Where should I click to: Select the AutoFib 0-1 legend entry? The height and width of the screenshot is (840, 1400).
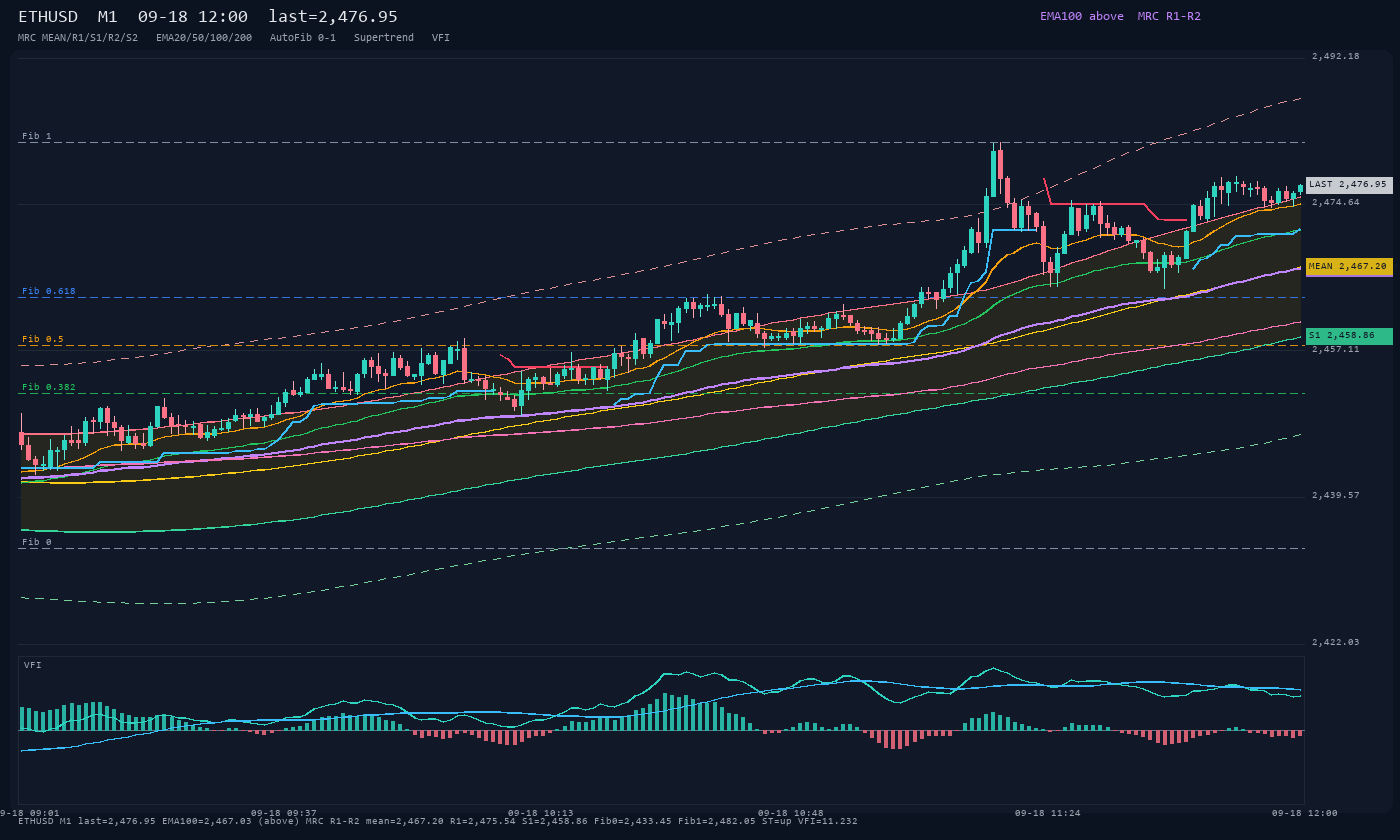(303, 37)
